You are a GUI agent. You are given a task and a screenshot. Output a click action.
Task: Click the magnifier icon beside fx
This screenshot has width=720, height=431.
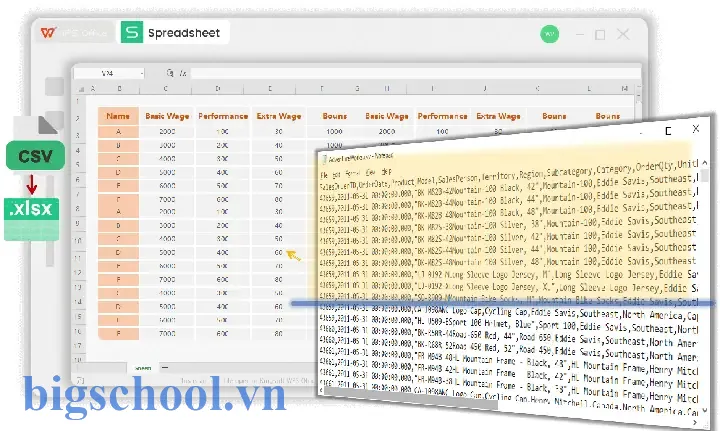point(170,73)
